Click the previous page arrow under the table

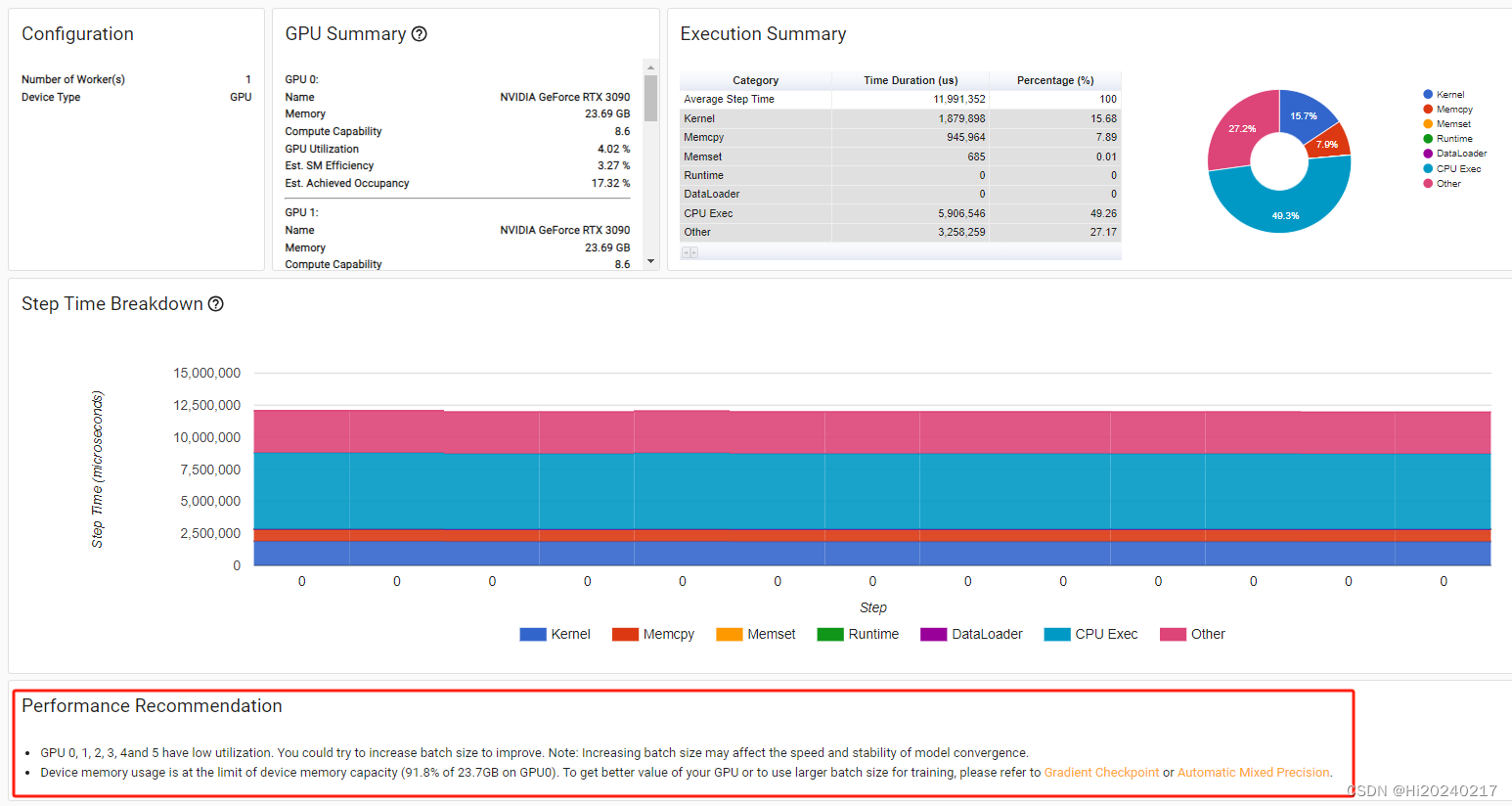pos(686,252)
